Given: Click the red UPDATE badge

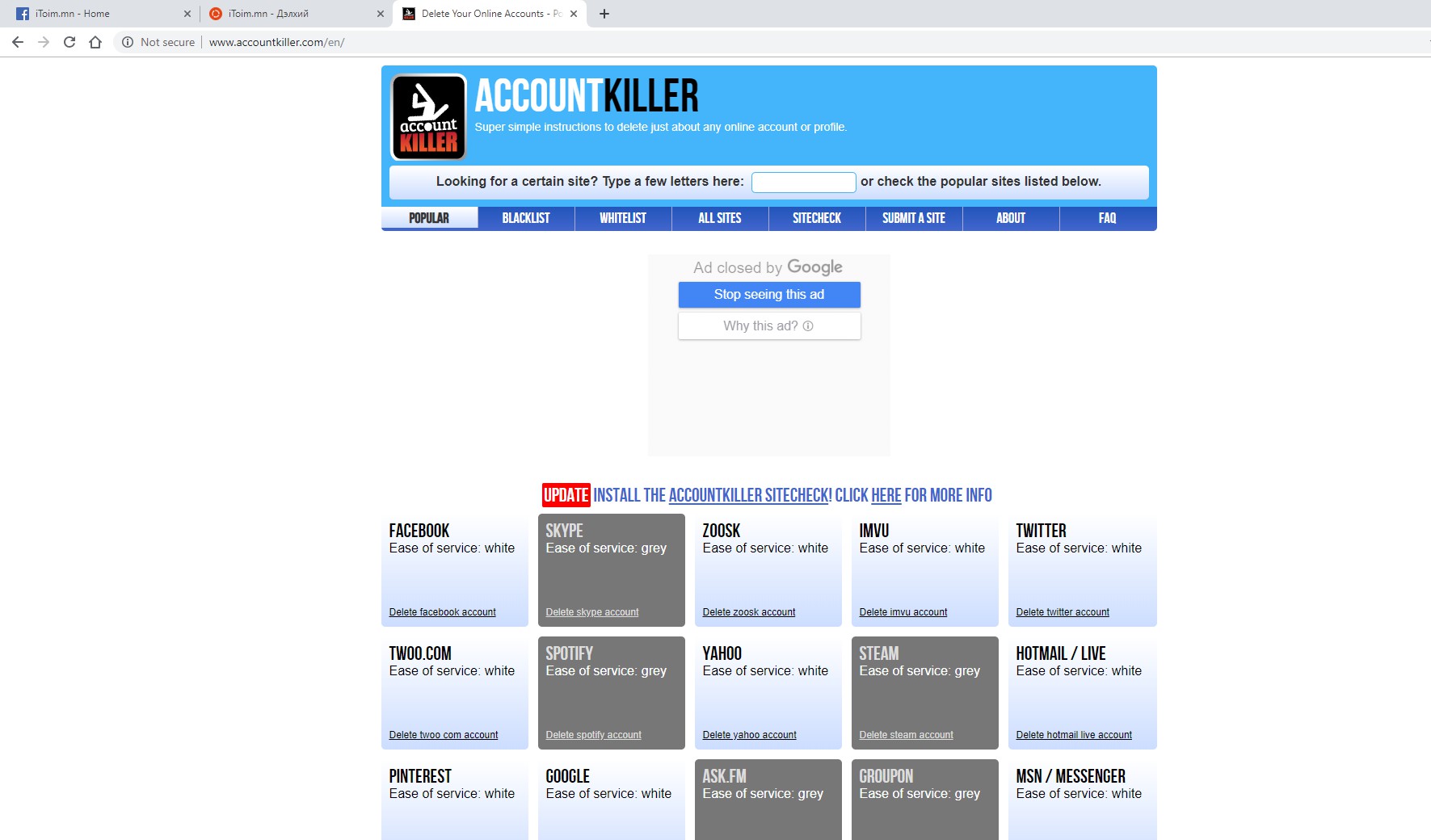Looking at the screenshot, I should (x=566, y=495).
